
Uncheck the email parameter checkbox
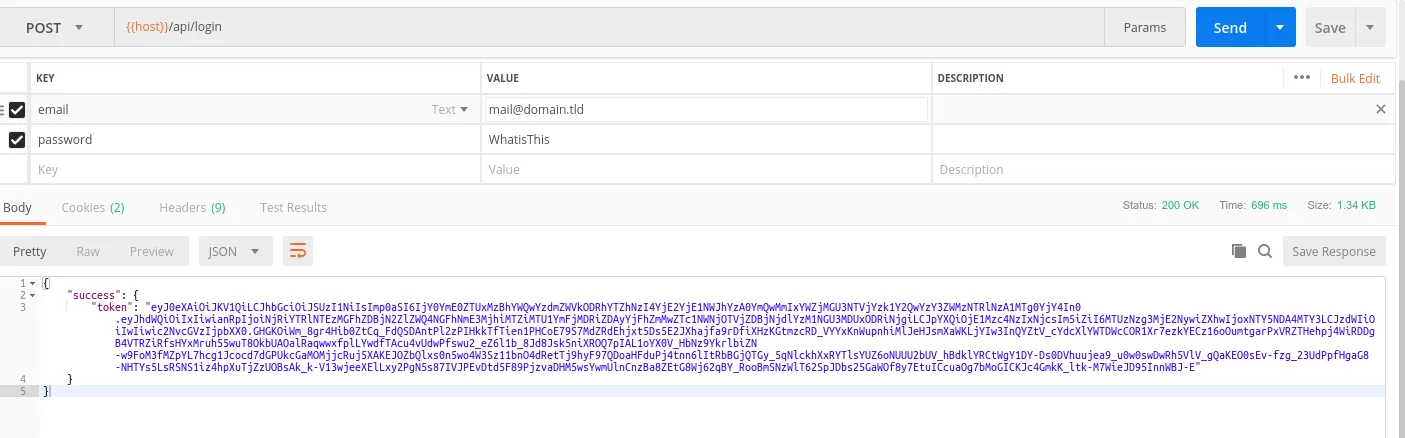pos(17,109)
